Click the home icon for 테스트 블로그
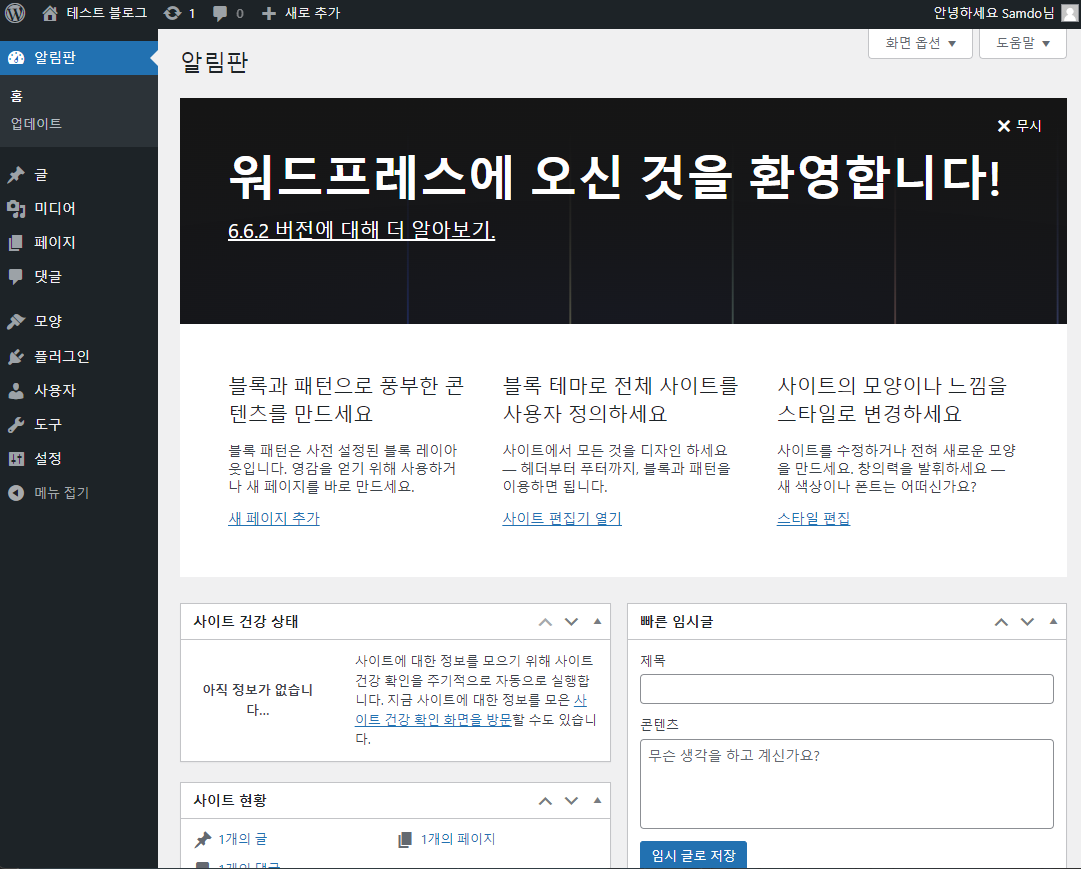 [x=50, y=13]
